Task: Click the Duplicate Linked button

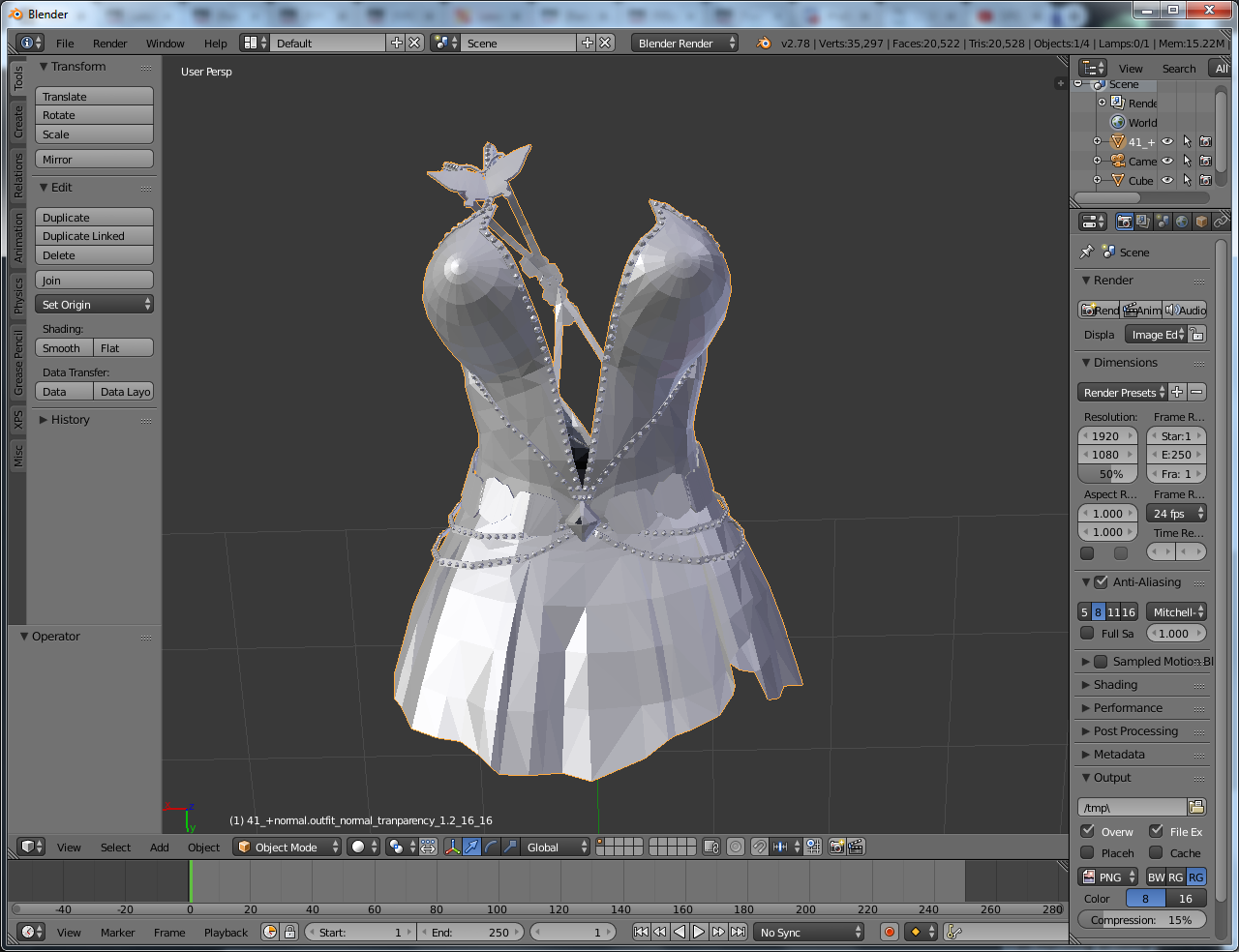Action: 95,236
